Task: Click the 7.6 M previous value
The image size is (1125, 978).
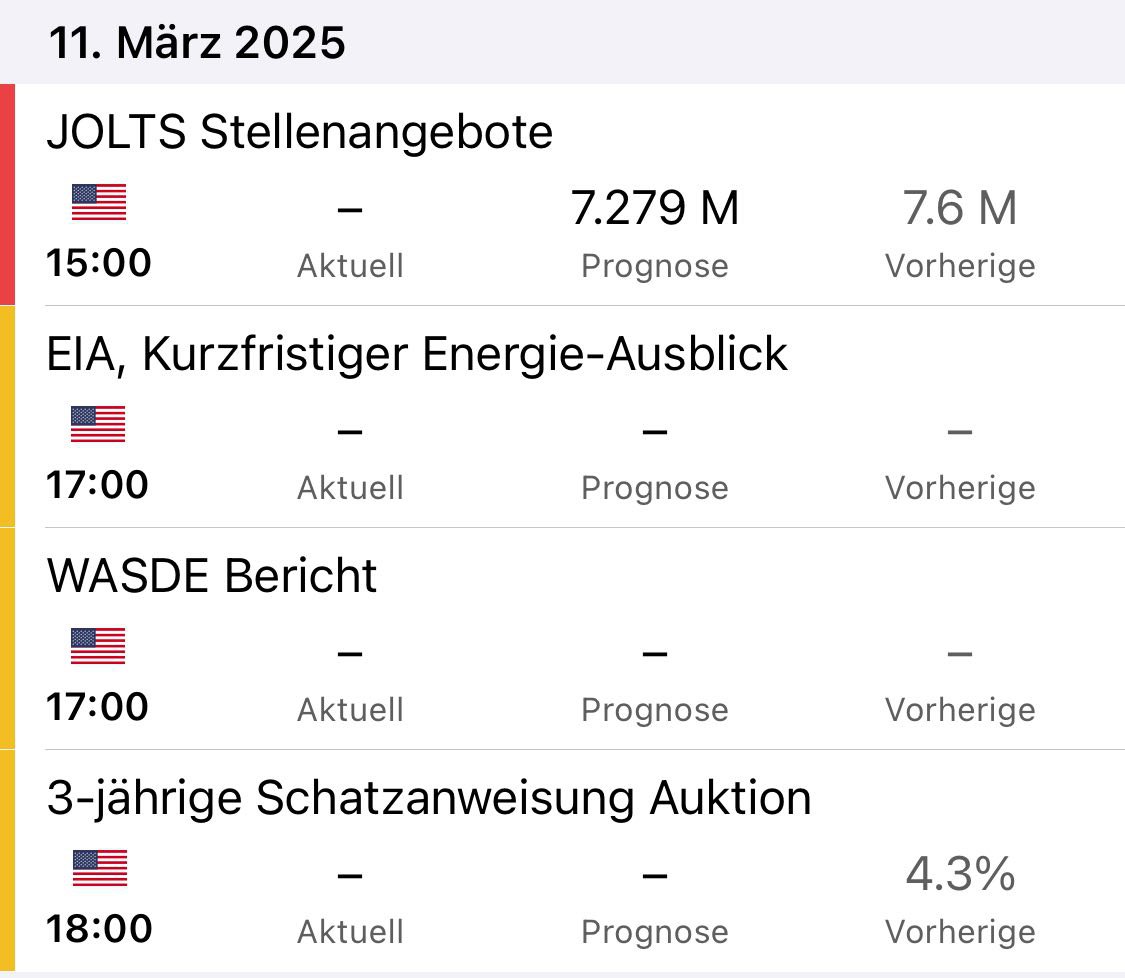Action: 960,208
